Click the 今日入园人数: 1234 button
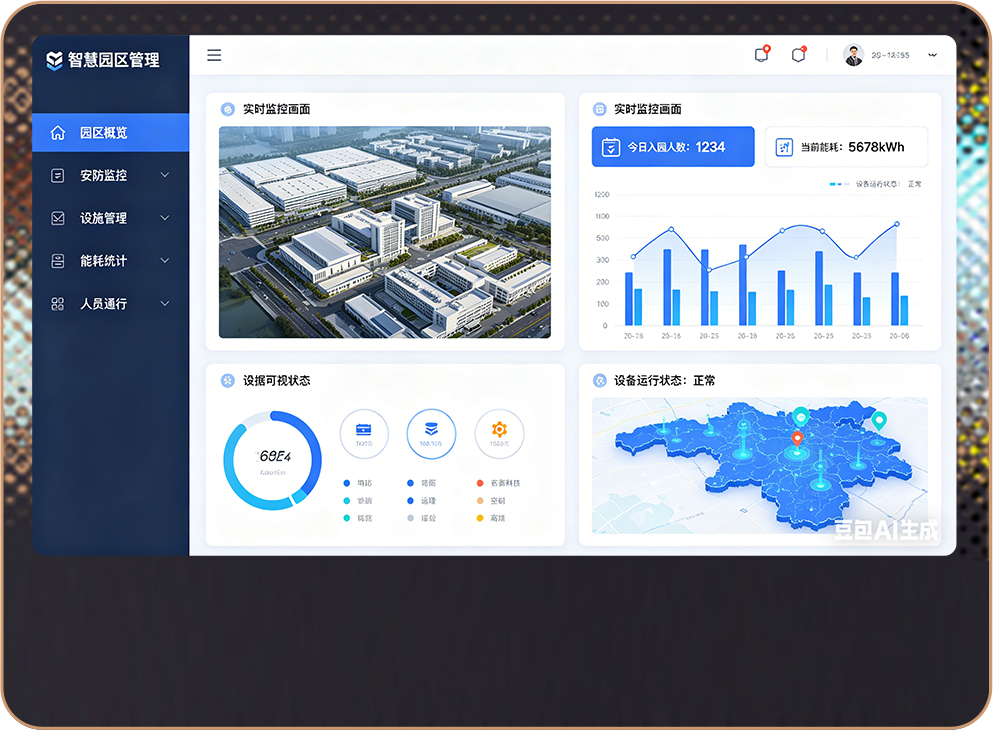The image size is (993, 730). click(673, 147)
